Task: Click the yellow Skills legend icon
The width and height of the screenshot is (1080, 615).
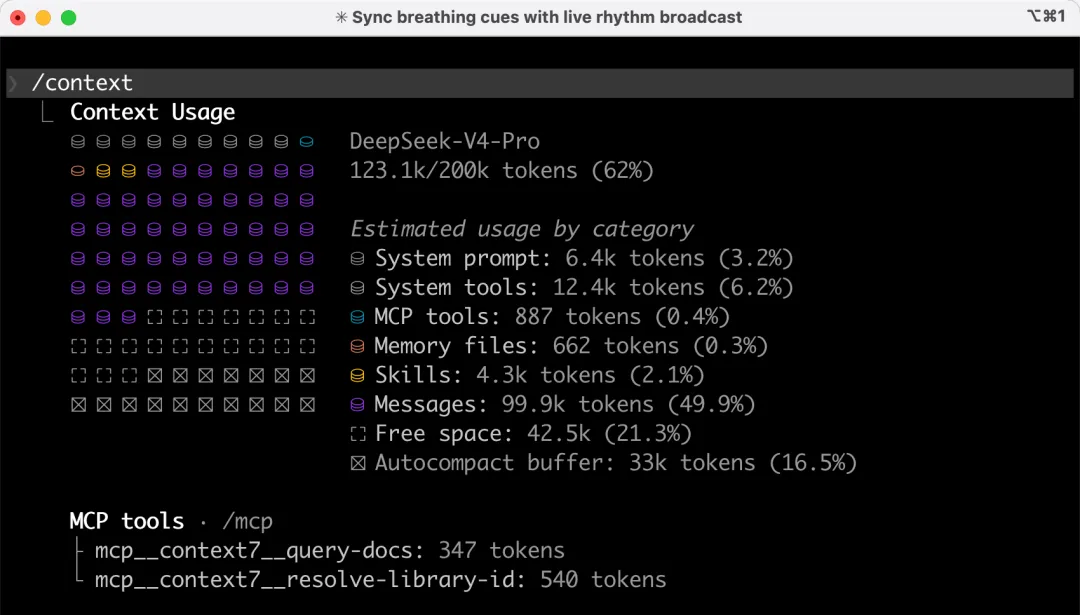Action: 357,375
